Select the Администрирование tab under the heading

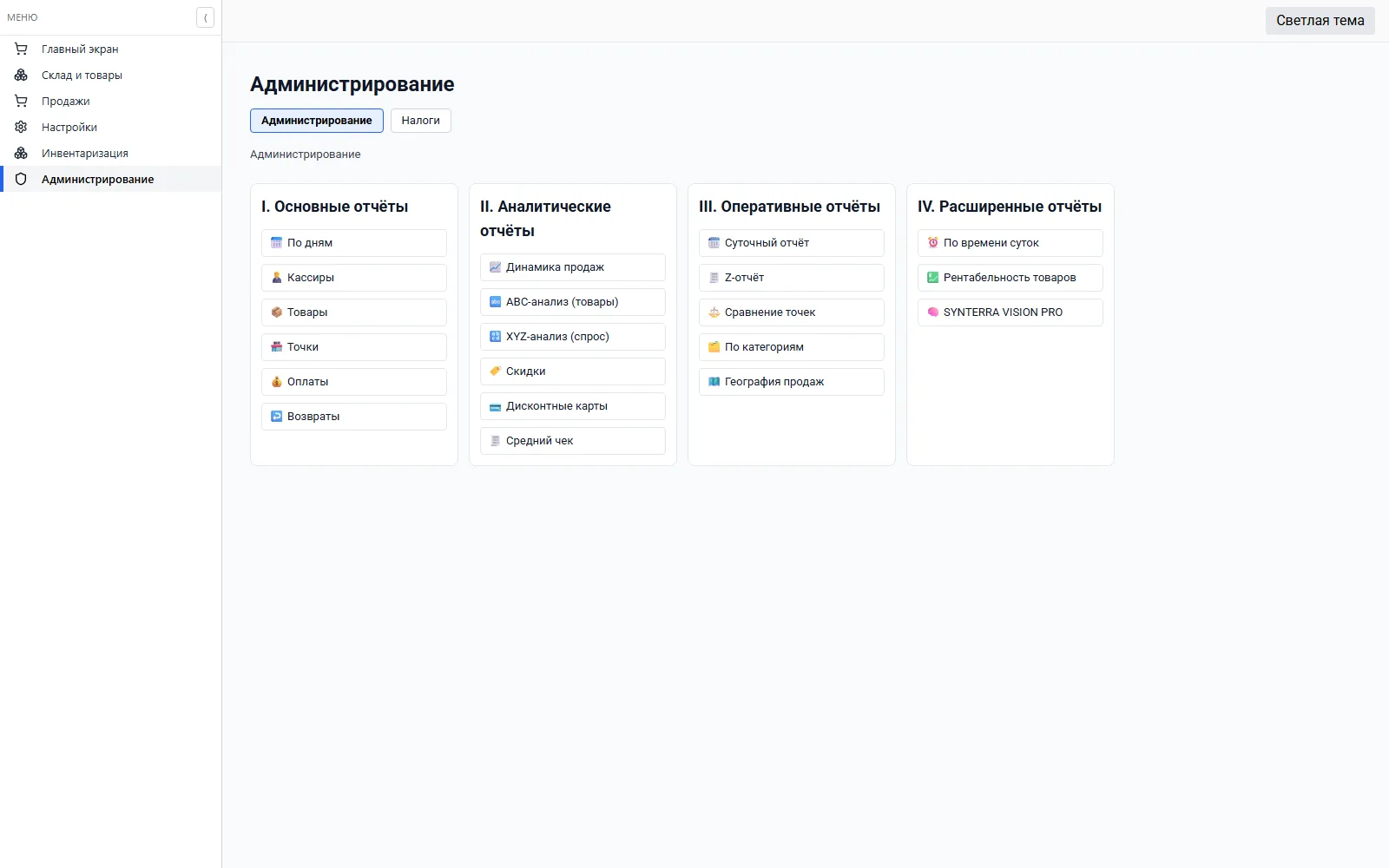pos(317,121)
